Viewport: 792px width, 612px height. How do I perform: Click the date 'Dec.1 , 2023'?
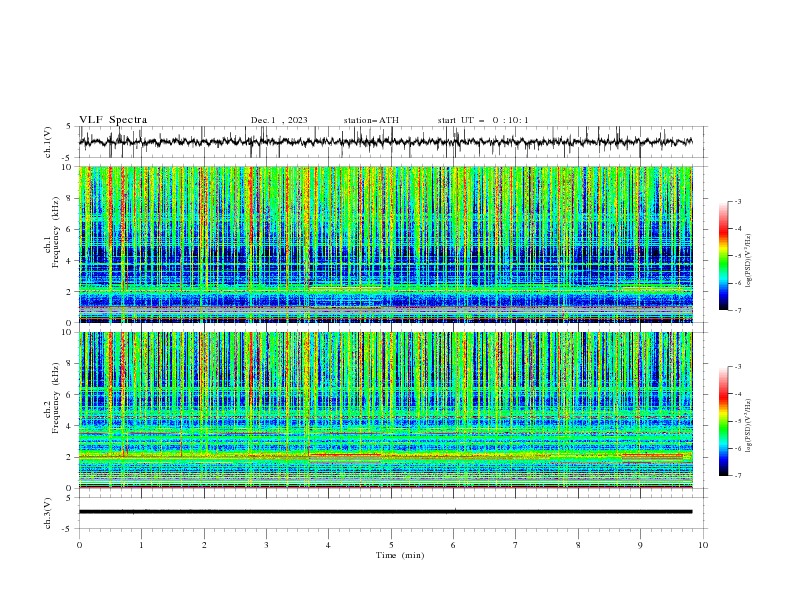point(279,120)
